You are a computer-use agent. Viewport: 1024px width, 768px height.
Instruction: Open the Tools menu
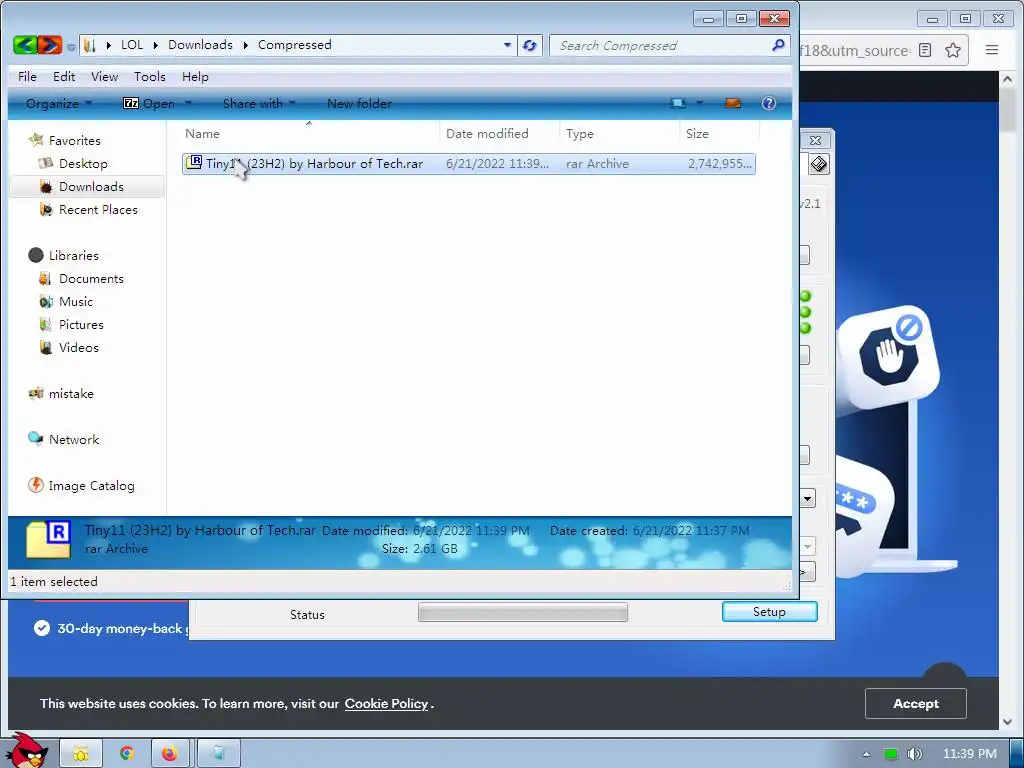pyautogui.click(x=150, y=77)
